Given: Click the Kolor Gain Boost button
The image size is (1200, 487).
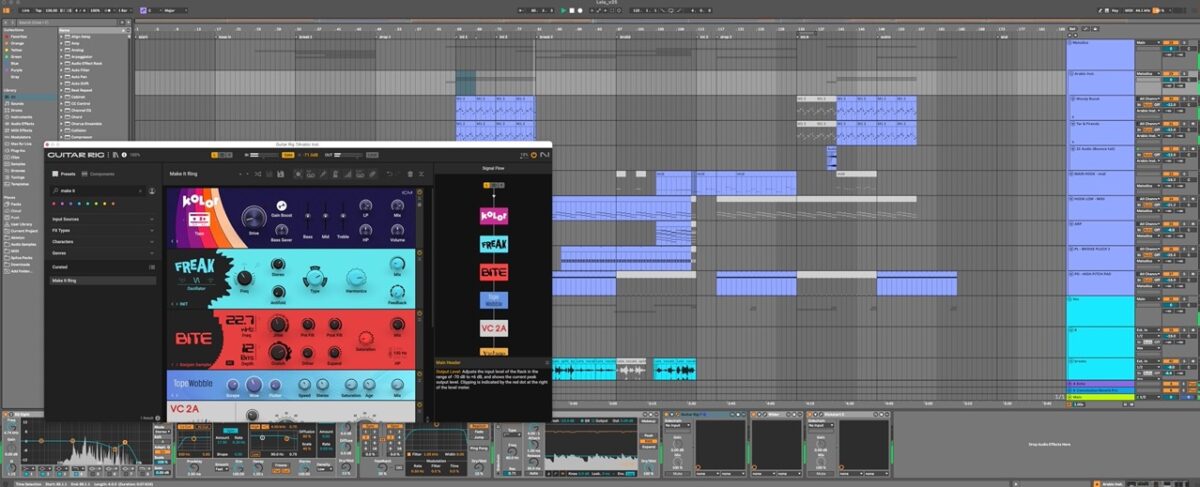Looking at the screenshot, I should [281, 206].
